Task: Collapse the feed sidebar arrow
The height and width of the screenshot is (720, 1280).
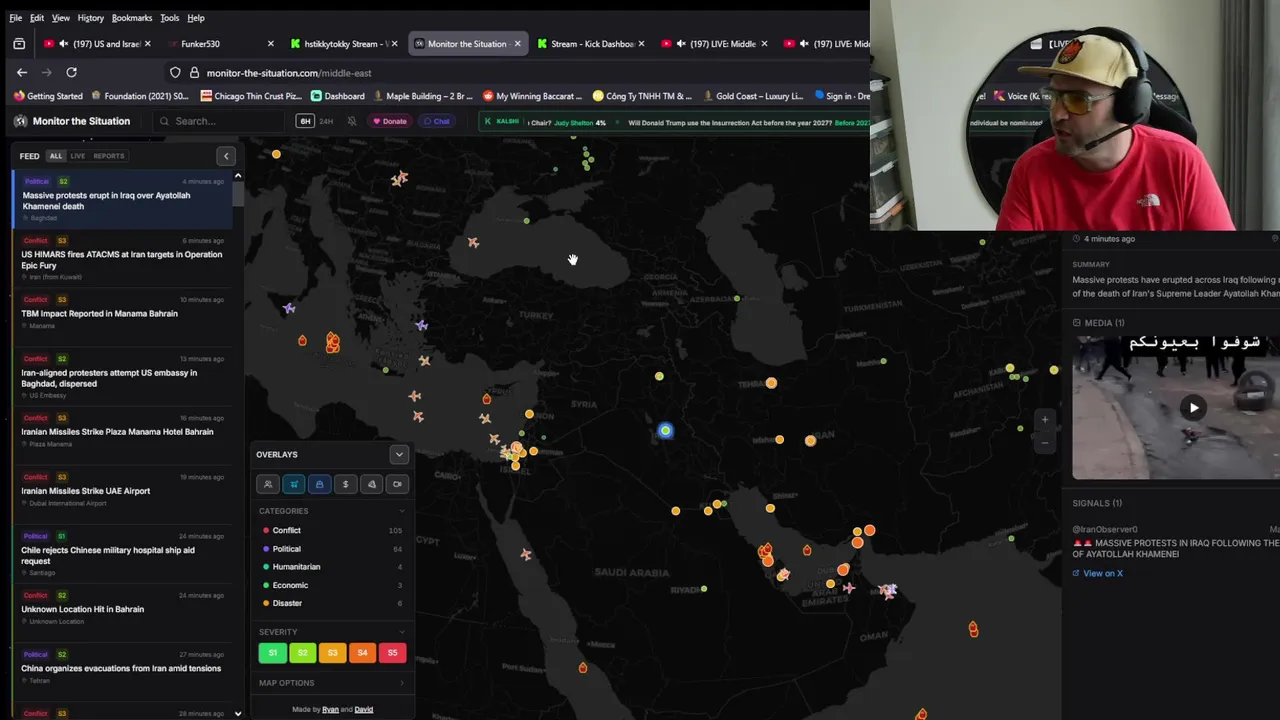Action: click(226, 156)
